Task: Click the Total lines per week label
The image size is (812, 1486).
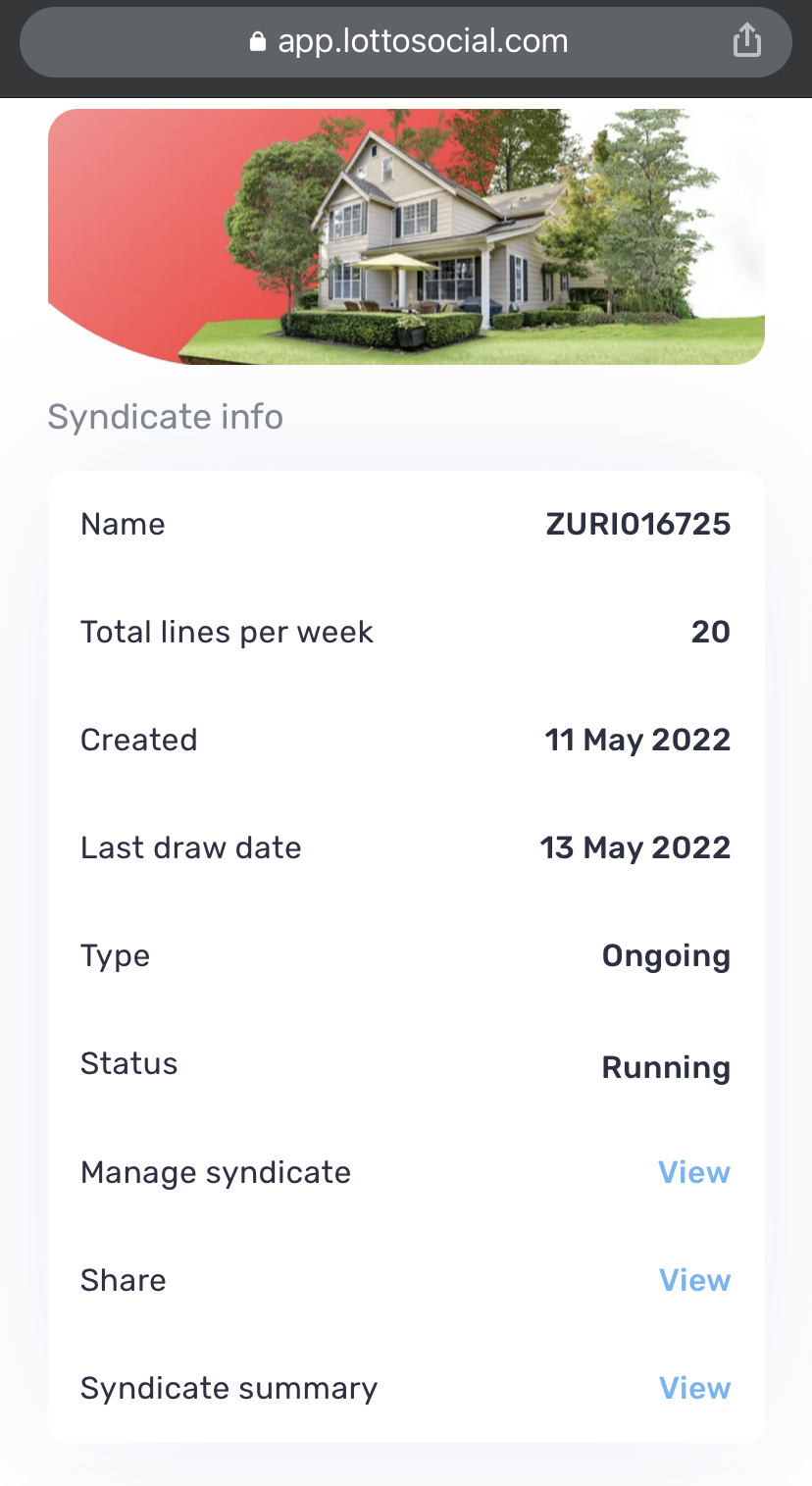Action: point(227,632)
